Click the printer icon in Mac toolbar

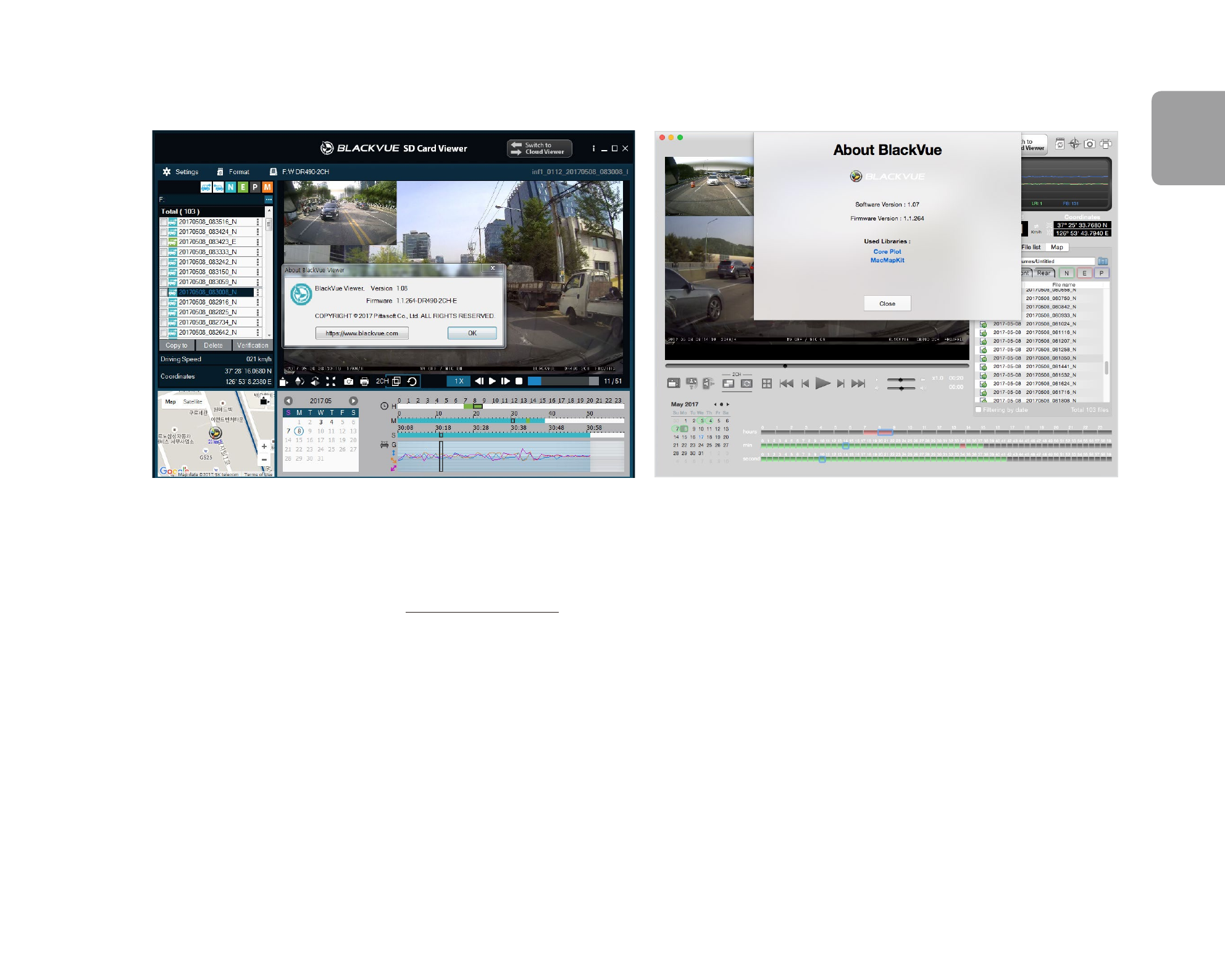[1106, 144]
